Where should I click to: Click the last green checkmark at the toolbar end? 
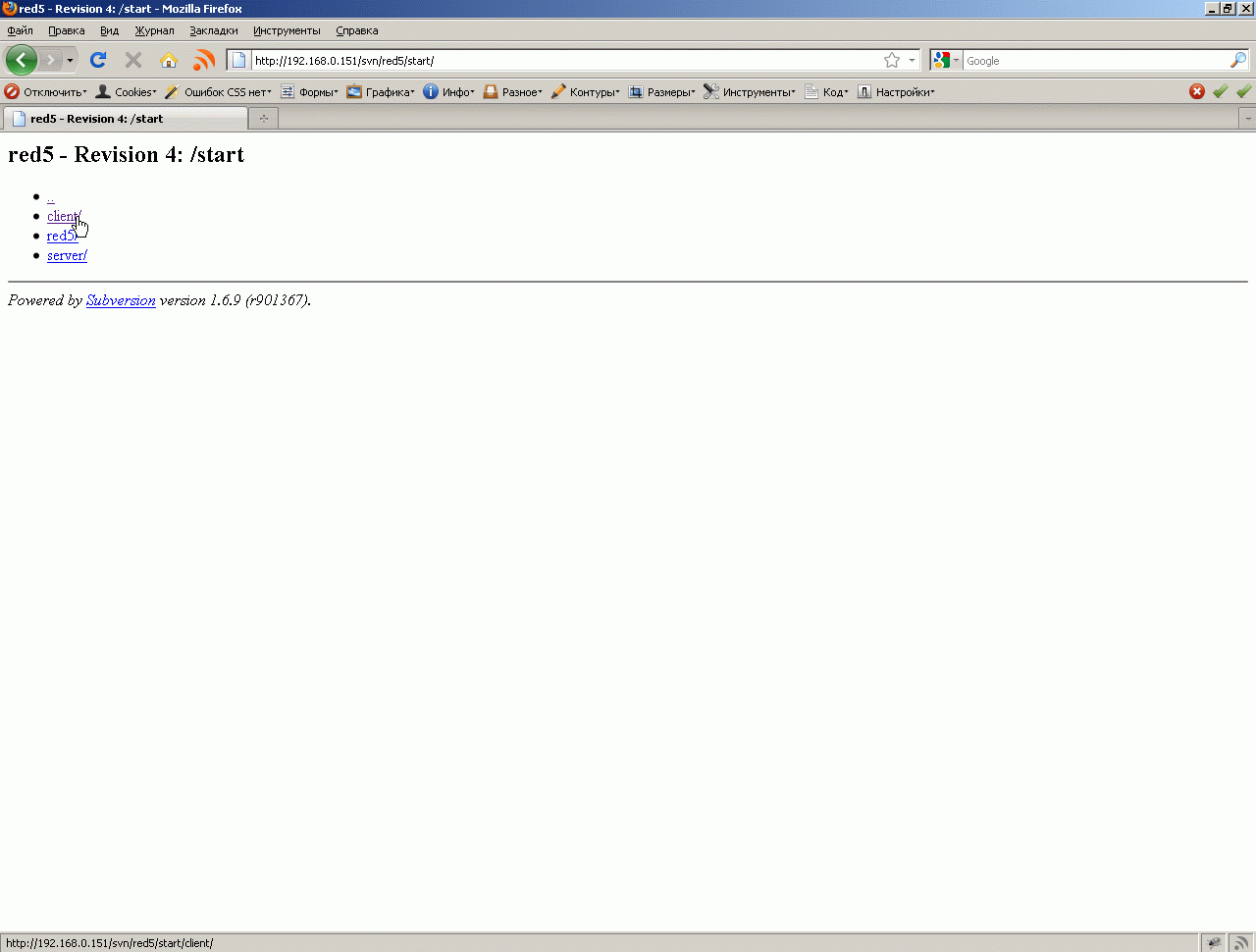(1244, 91)
